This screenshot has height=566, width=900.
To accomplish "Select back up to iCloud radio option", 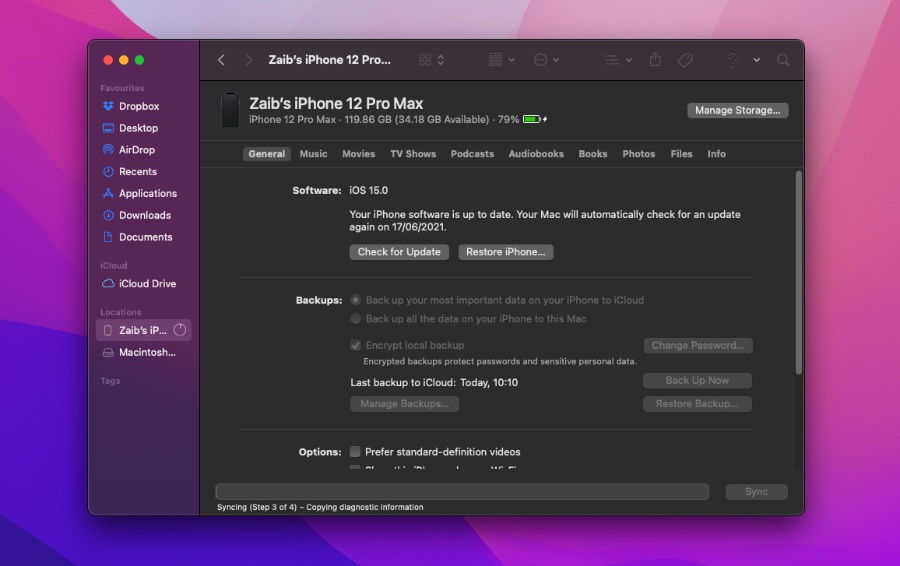I will coord(356,300).
